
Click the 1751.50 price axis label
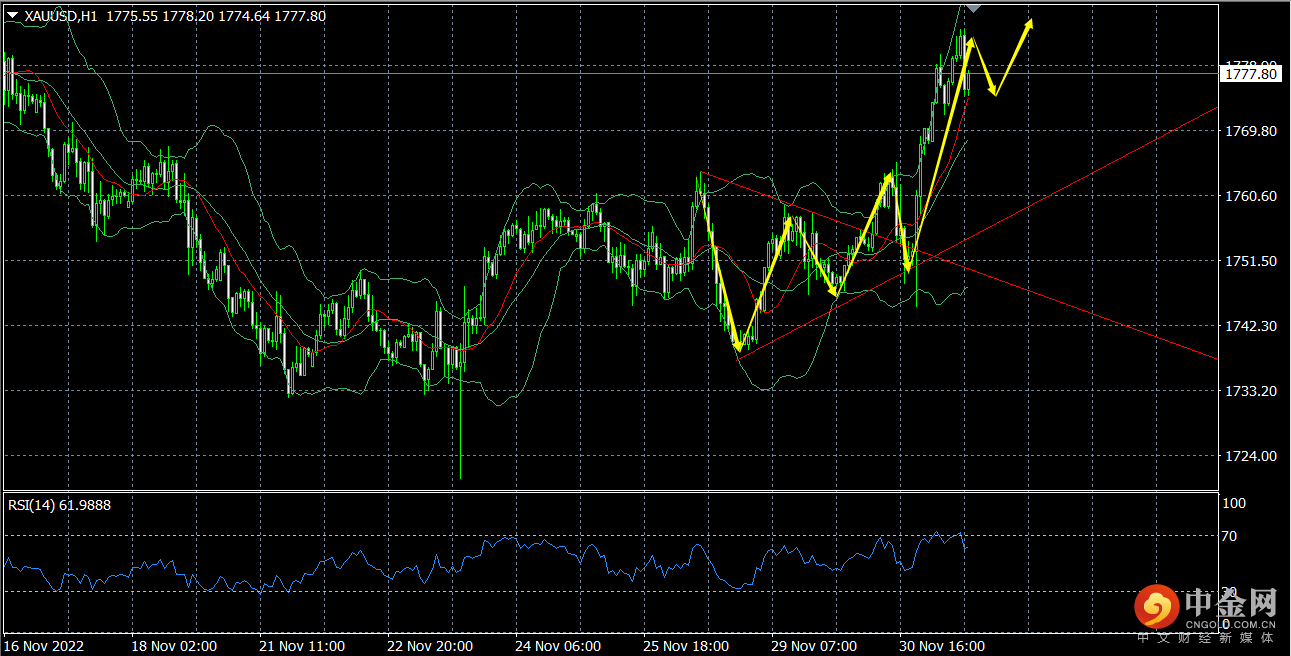[x=1249, y=261]
